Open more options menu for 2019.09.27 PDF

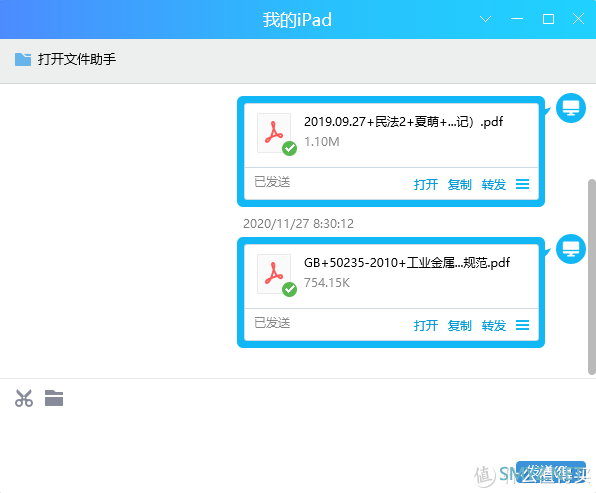pyautogui.click(x=523, y=184)
